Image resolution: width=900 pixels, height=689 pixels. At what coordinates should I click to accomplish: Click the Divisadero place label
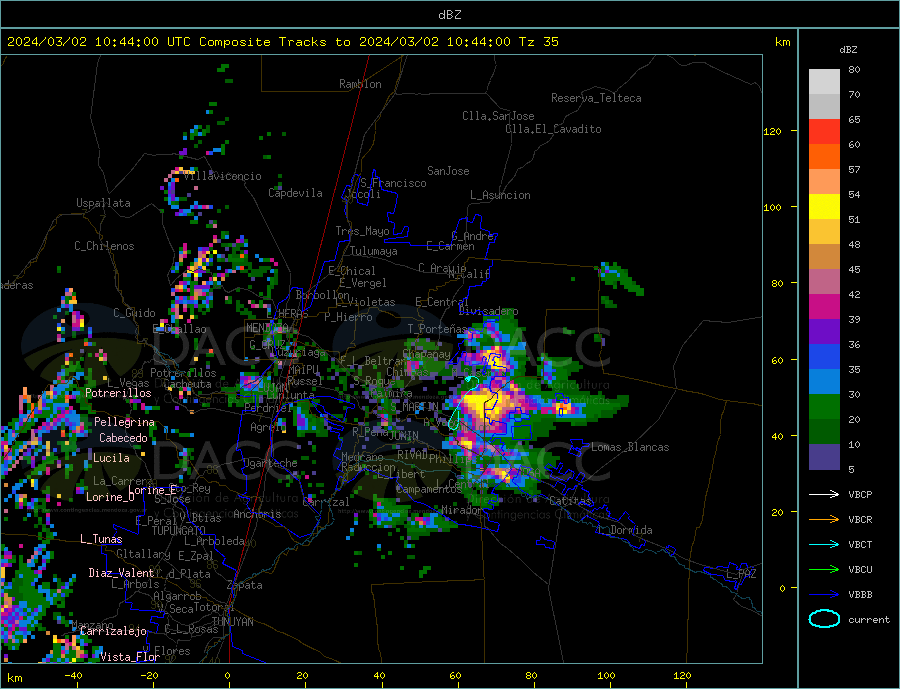tap(488, 311)
